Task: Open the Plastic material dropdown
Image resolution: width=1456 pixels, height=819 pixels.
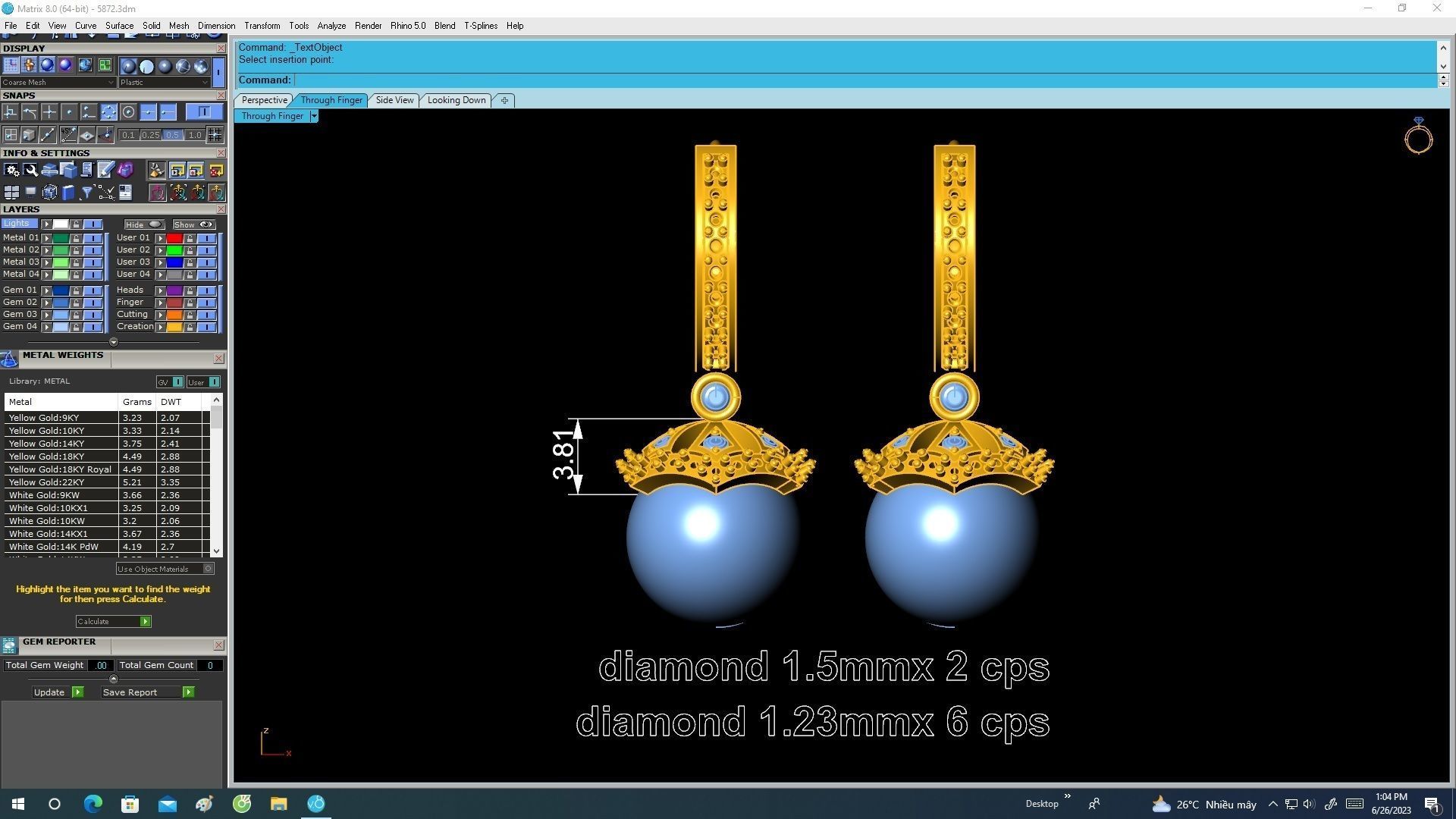Action: (x=164, y=83)
